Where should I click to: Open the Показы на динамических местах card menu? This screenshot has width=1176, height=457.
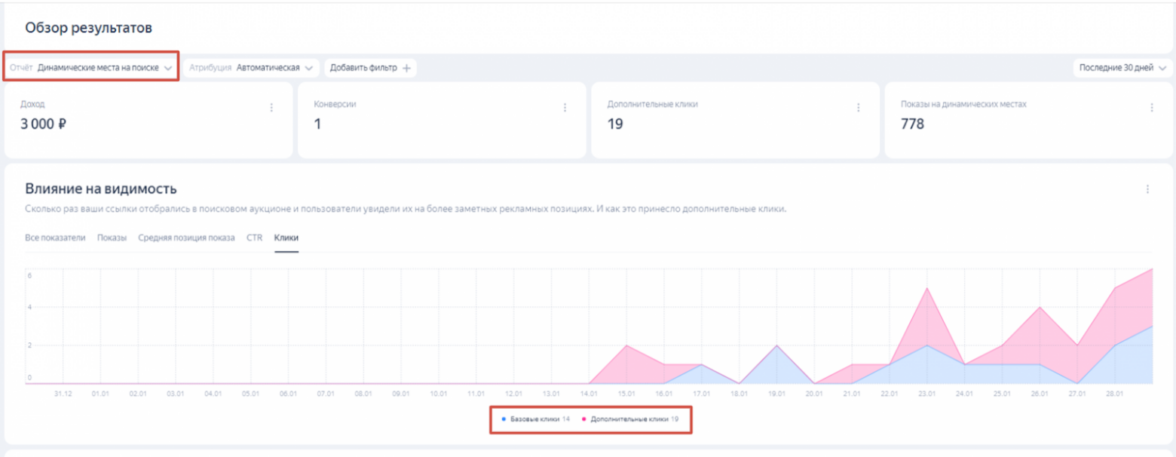[x=1151, y=108]
